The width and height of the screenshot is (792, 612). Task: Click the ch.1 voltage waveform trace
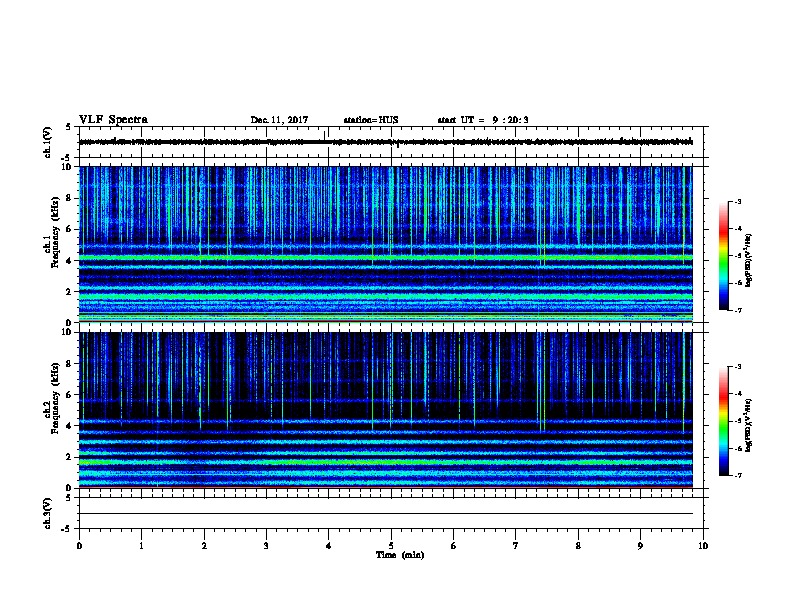pos(386,142)
